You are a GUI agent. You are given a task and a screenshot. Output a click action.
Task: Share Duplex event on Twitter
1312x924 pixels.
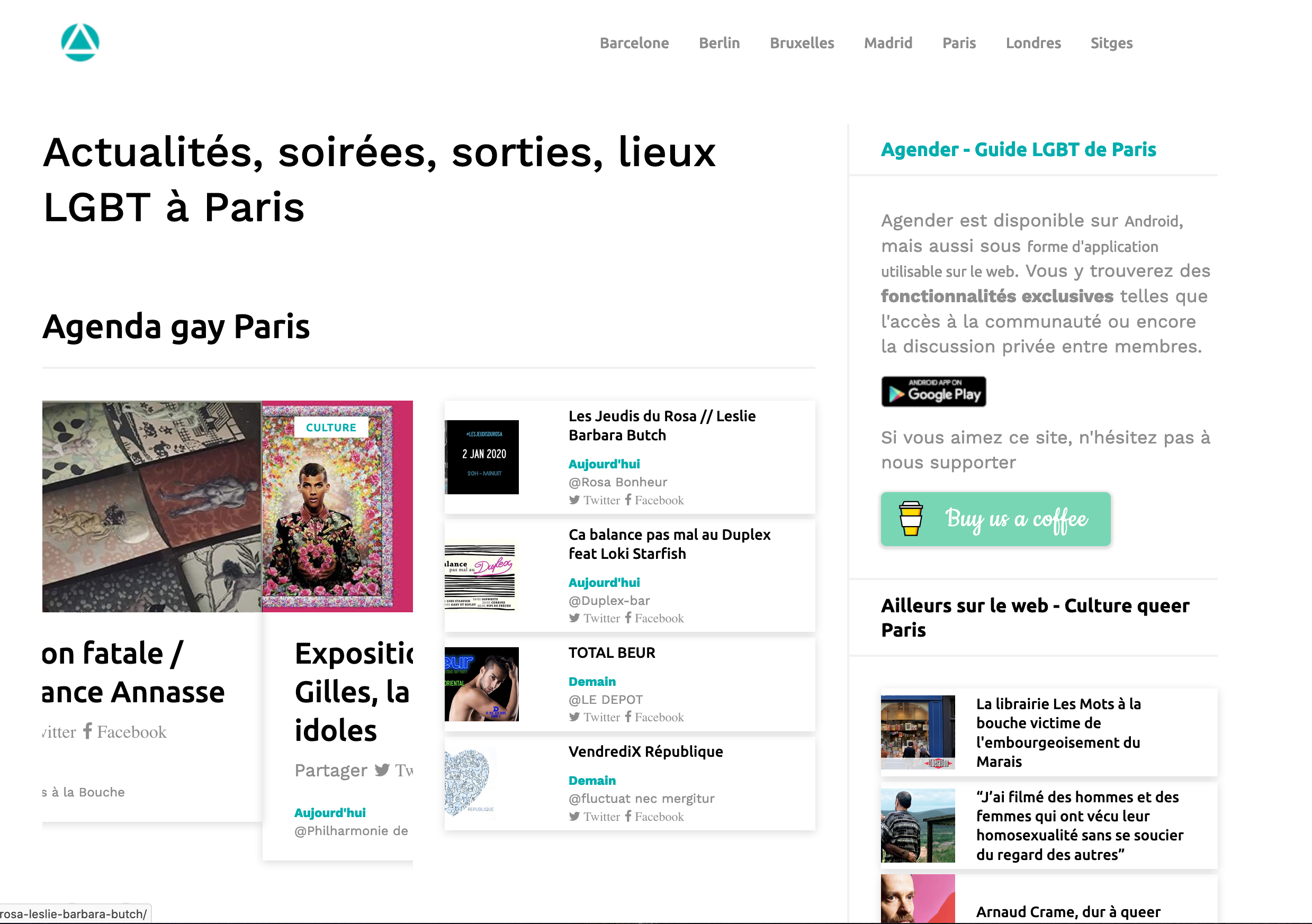(595, 619)
